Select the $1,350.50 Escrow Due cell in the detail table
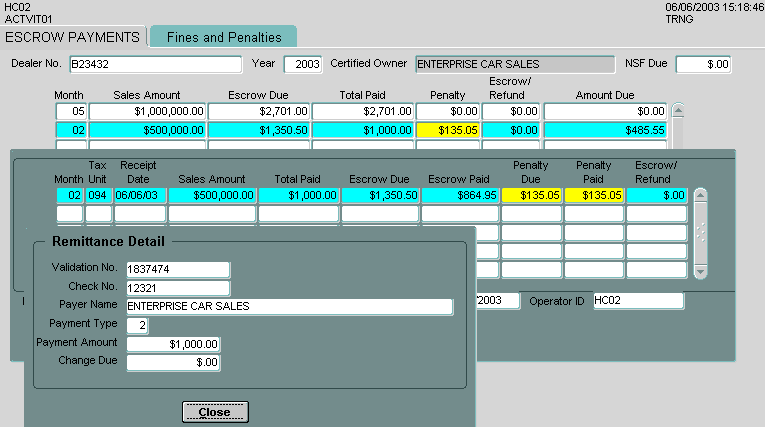 (x=380, y=195)
